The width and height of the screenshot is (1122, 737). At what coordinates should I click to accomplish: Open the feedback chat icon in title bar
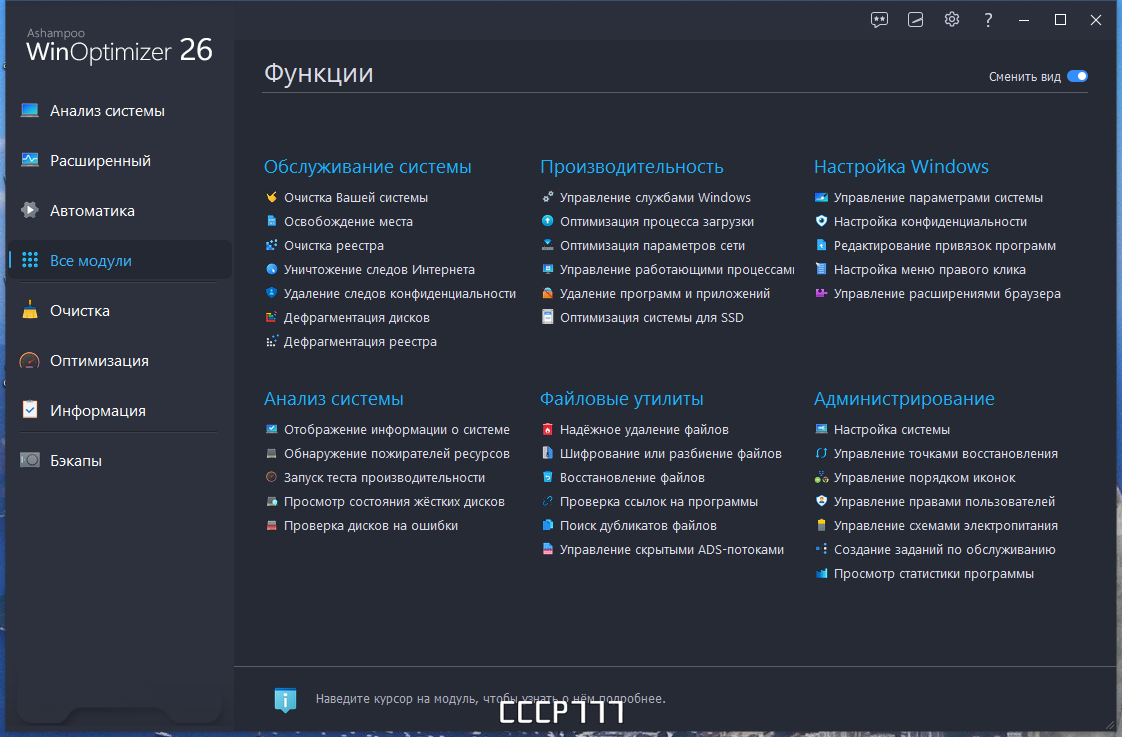pos(879,20)
